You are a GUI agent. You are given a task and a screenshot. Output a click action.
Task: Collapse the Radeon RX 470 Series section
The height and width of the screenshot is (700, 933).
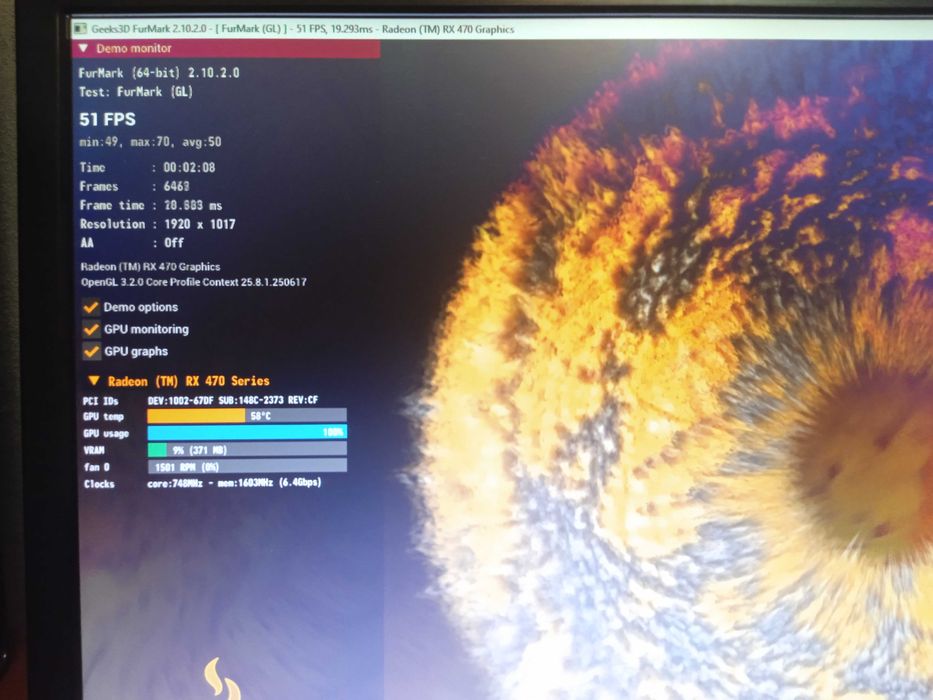(93, 380)
